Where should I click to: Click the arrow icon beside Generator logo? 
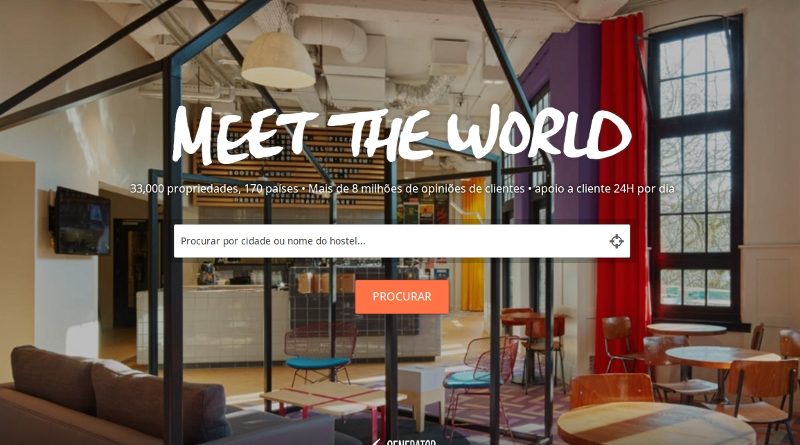376,442
